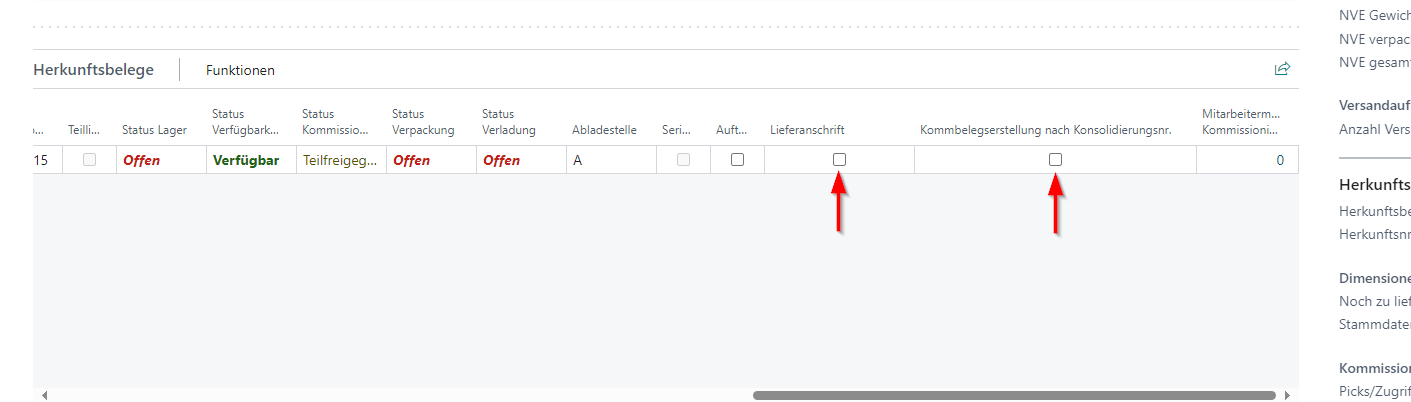Click the Lieferanschrift column header
Image resolution: width=1411 pixels, height=402 pixels.
[x=807, y=130]
